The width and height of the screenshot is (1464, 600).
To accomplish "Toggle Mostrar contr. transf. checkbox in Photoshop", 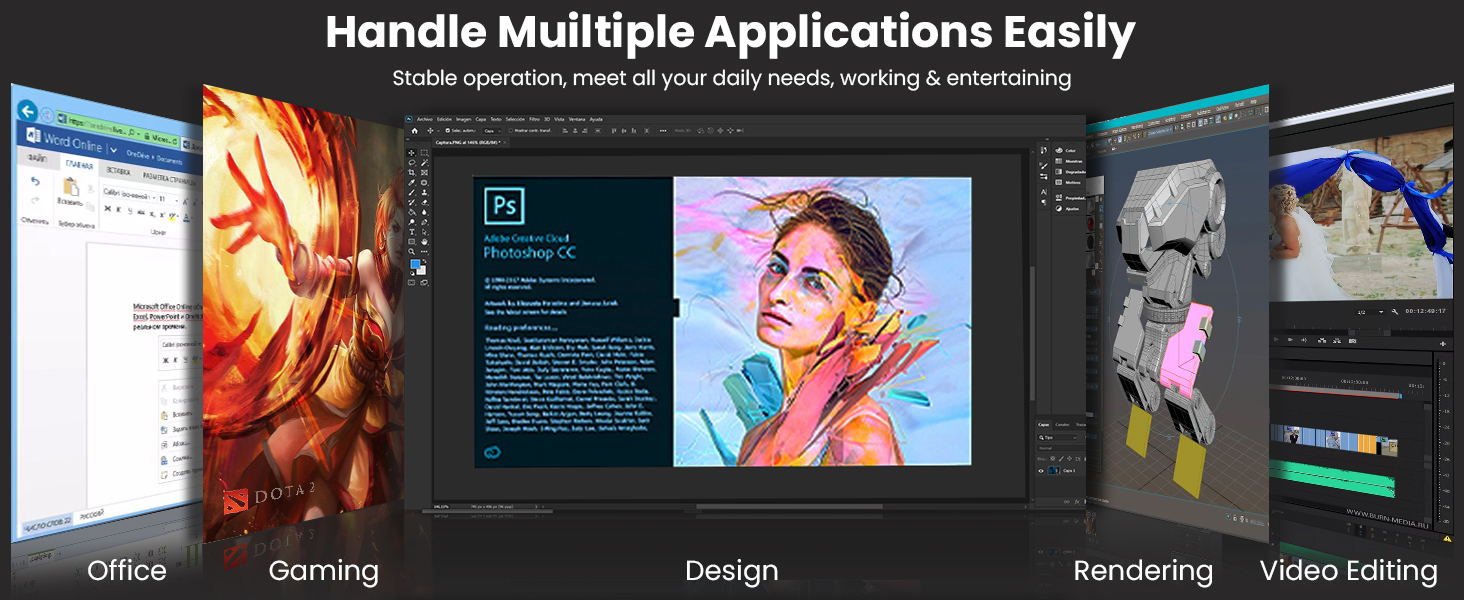I will pos(511,131).
